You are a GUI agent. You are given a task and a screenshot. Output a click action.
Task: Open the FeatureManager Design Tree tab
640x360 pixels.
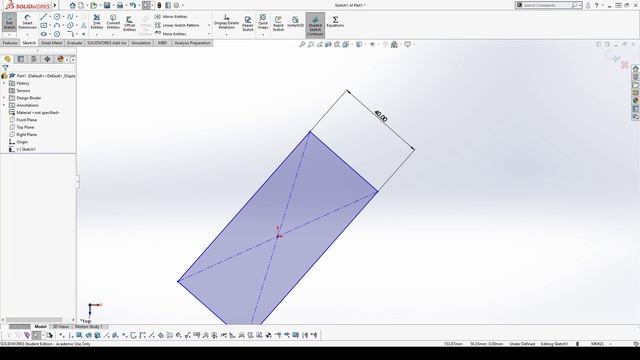tap(7, 59)
